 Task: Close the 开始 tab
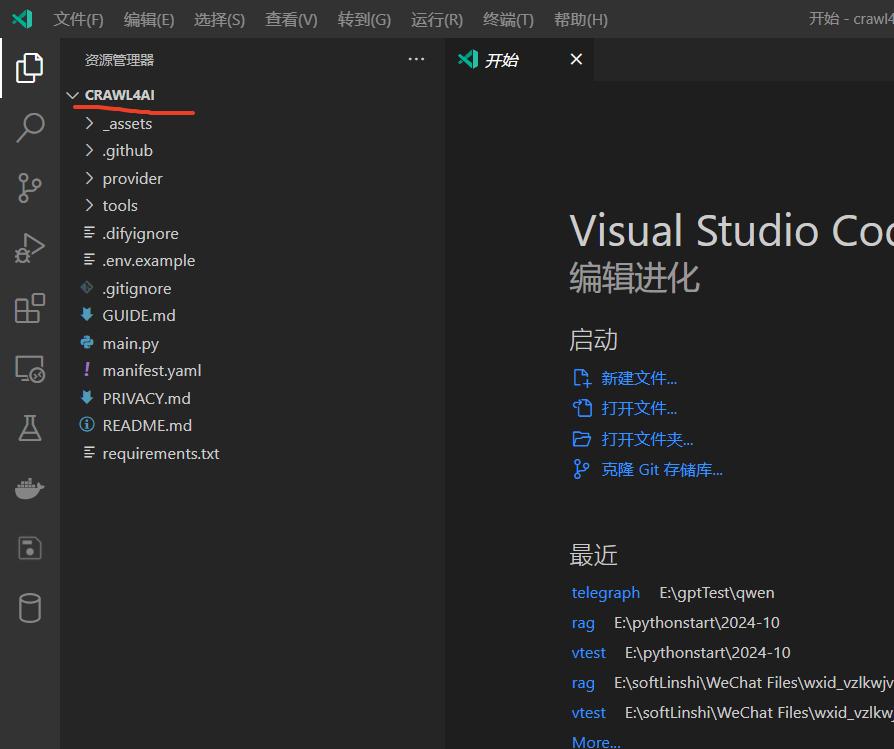tap(576, 59)
